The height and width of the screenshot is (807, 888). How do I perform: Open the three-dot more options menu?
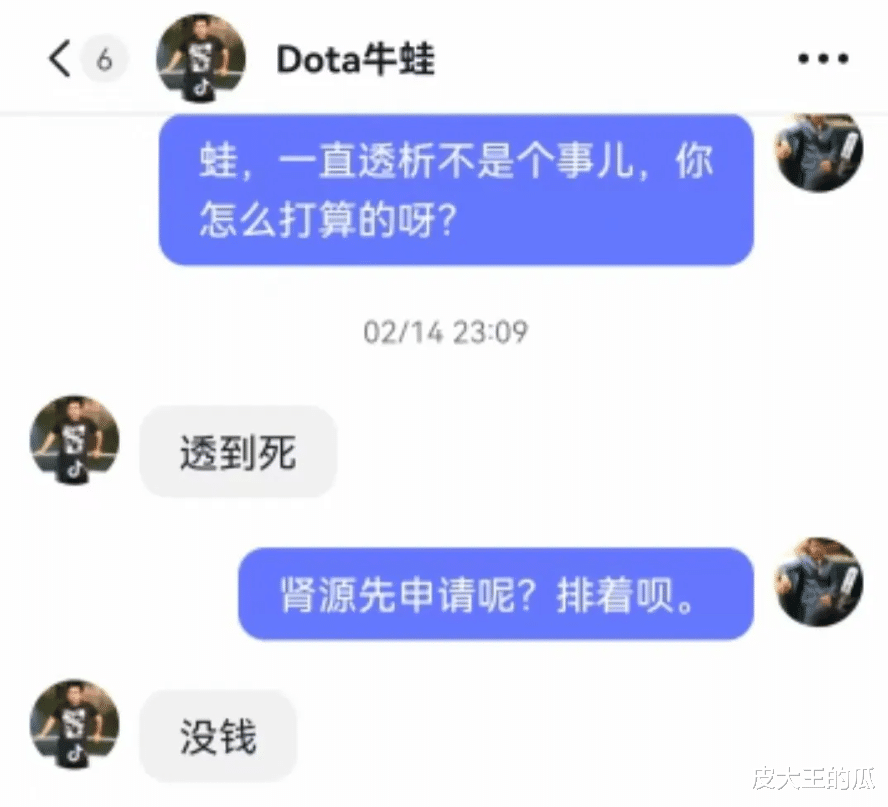823,58
